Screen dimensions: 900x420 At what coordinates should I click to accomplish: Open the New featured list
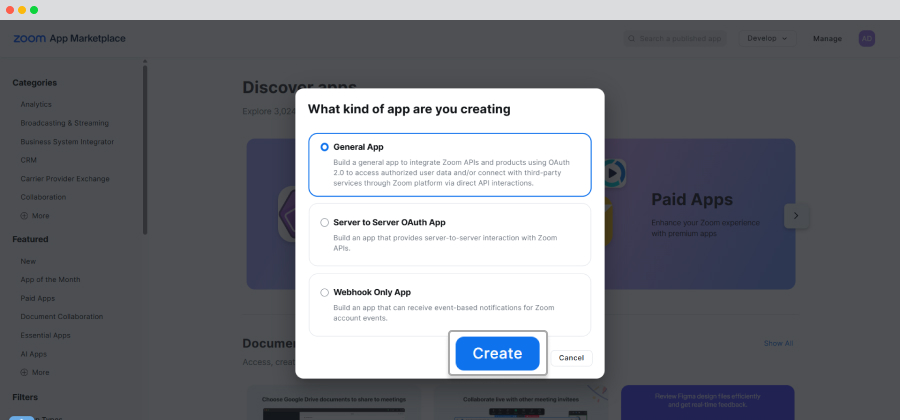tap(28, 261)
